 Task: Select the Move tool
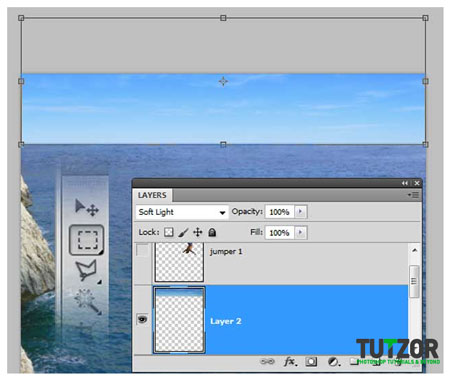point(86,207)
